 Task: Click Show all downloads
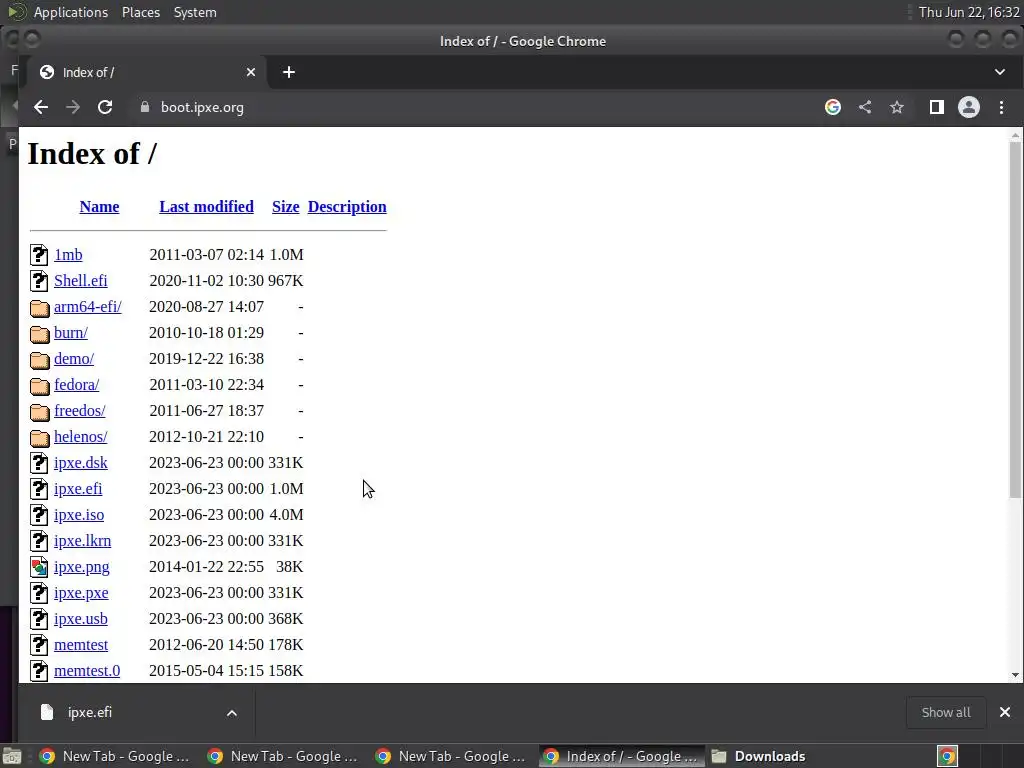(946, 712)
